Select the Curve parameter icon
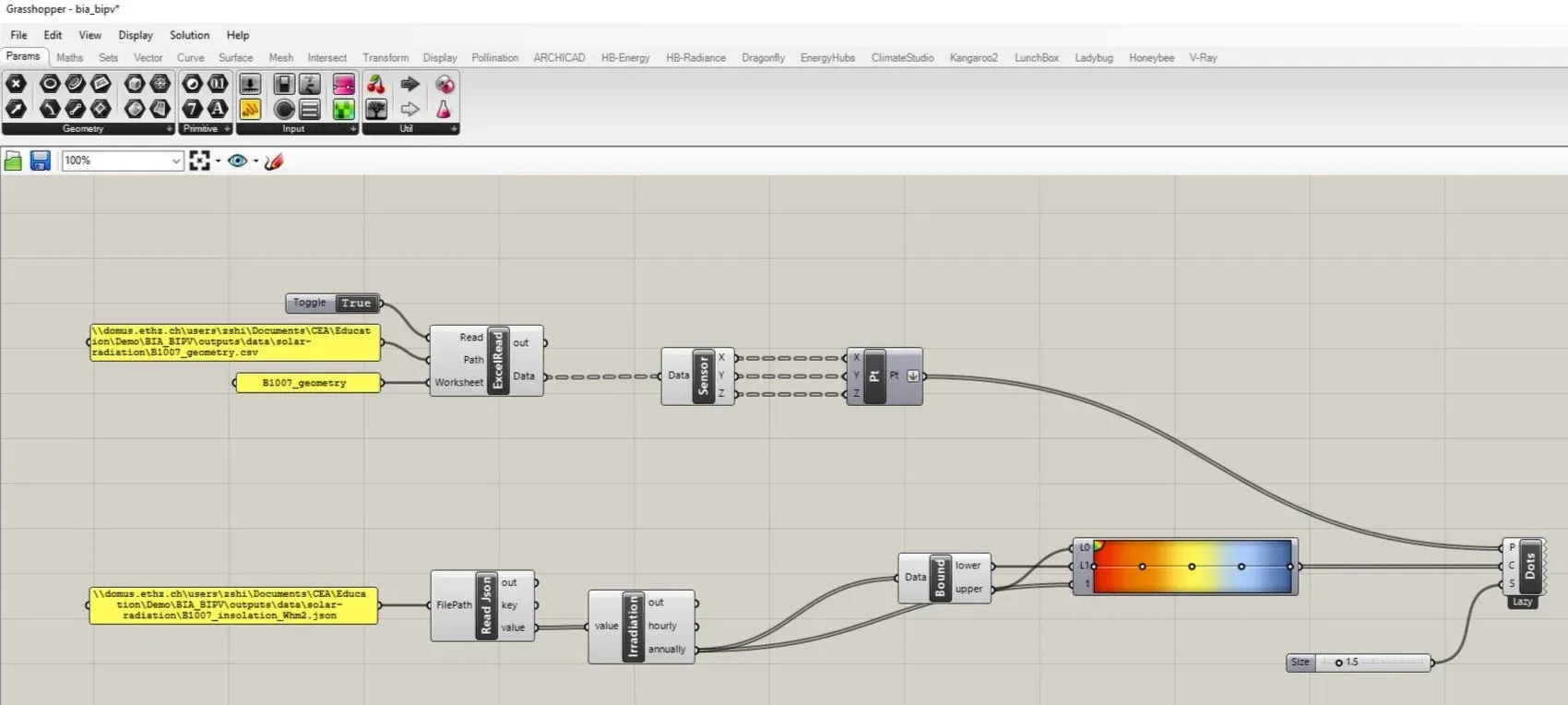The width and height of the screenshot is (1568, 705). click(76, 84)
